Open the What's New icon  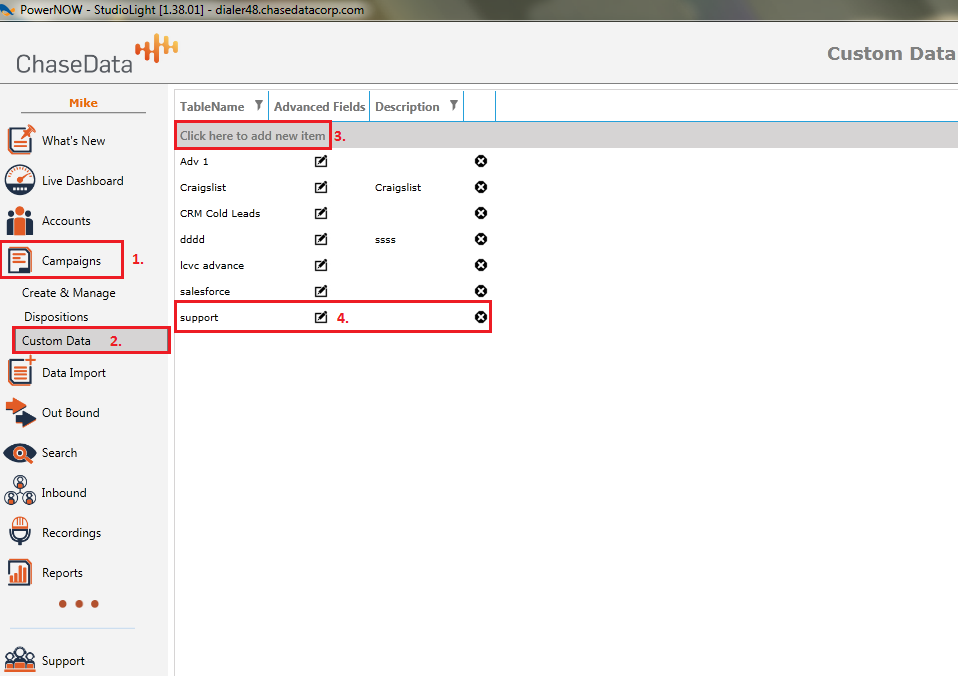tap(21, 140)
